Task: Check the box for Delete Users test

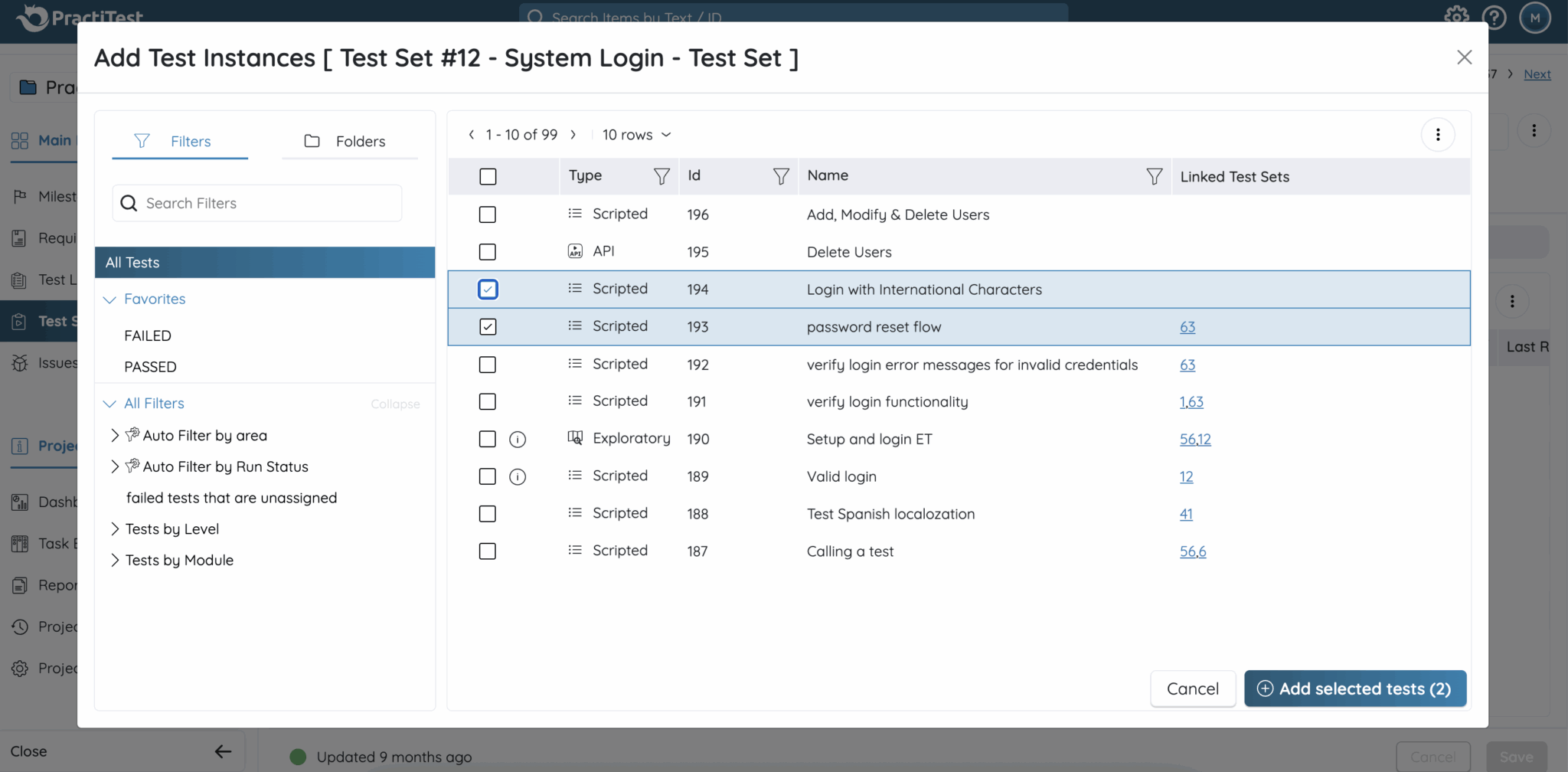Action: (x=488, y=252)
